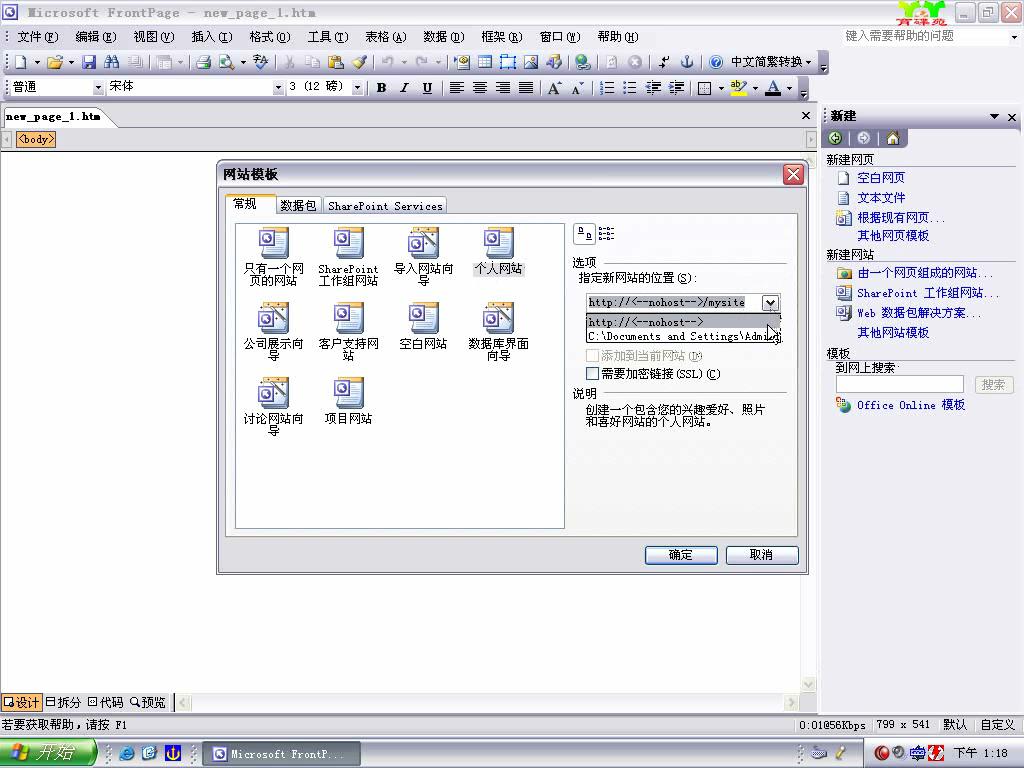Screen dimensions: 1024x768
Task: Click the Internet Explorer quick launch icon
Action: pos(127,753)
